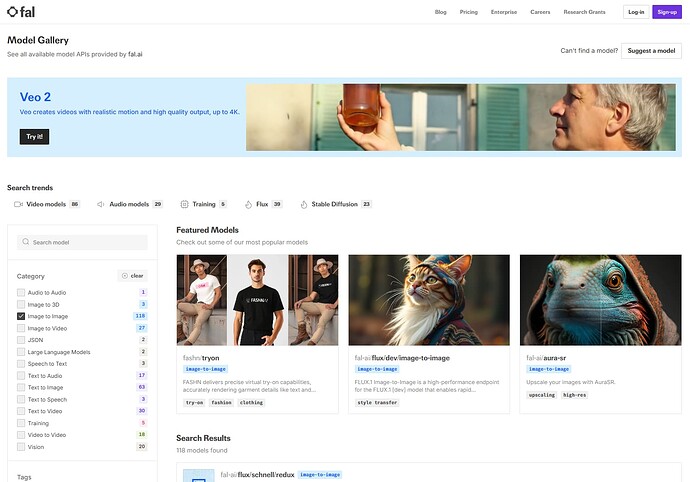Click the '118 models found' text
Image resolution: width=690 pixels, height=482 pixels.
202,450
